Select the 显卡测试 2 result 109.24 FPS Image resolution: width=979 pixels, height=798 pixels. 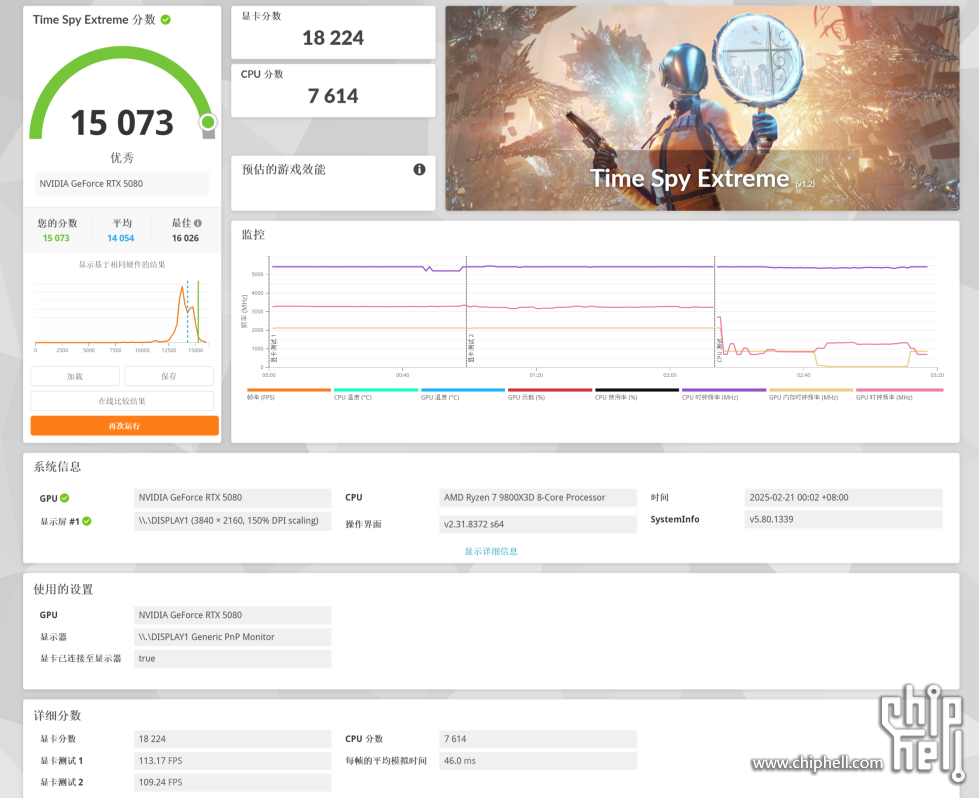click(232, 782)
